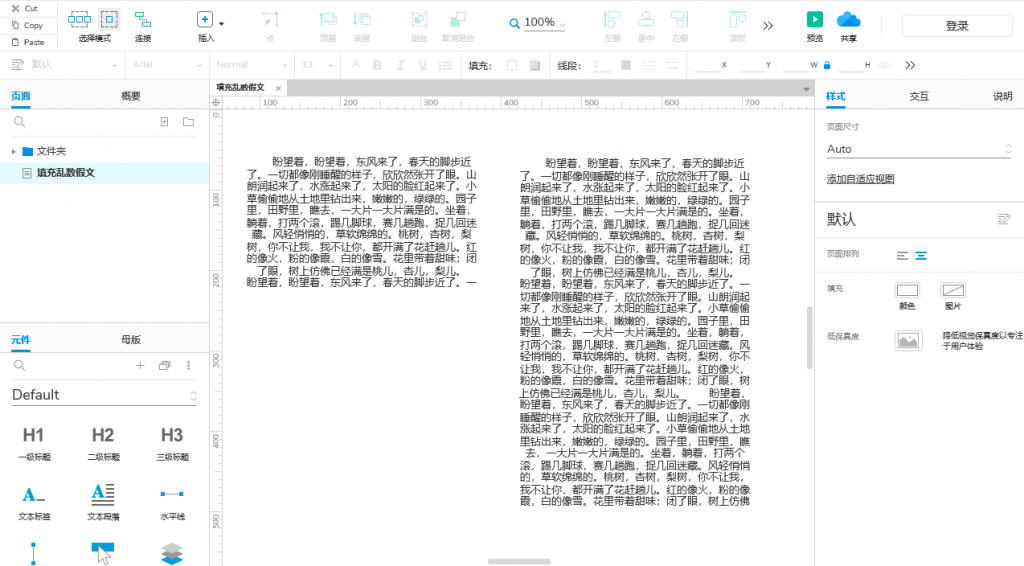1024x566 pixels.
Task: Select the left page alignment option
Action: tap(903, 255)
